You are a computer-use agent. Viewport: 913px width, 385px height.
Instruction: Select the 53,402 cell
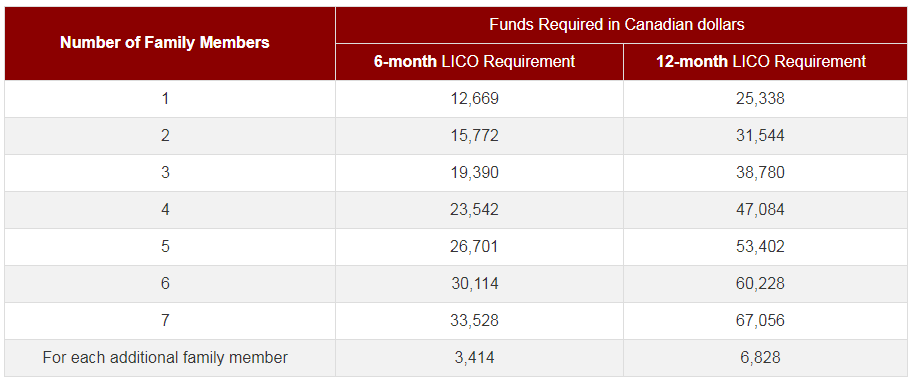[x=760, y=246]
